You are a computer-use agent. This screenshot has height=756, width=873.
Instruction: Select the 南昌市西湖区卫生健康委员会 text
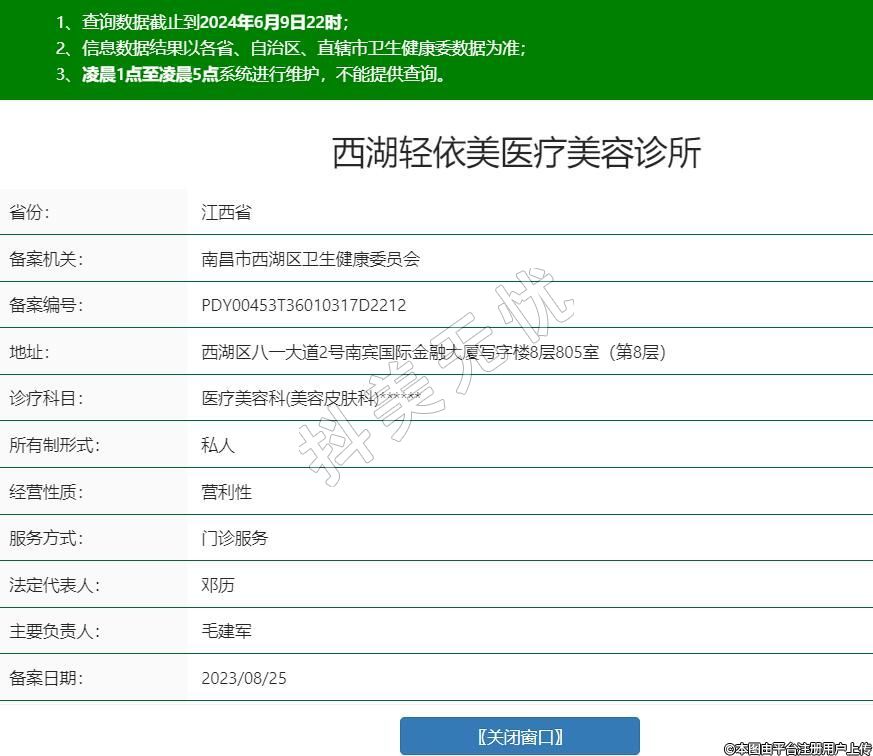click(x=310, y=259)
